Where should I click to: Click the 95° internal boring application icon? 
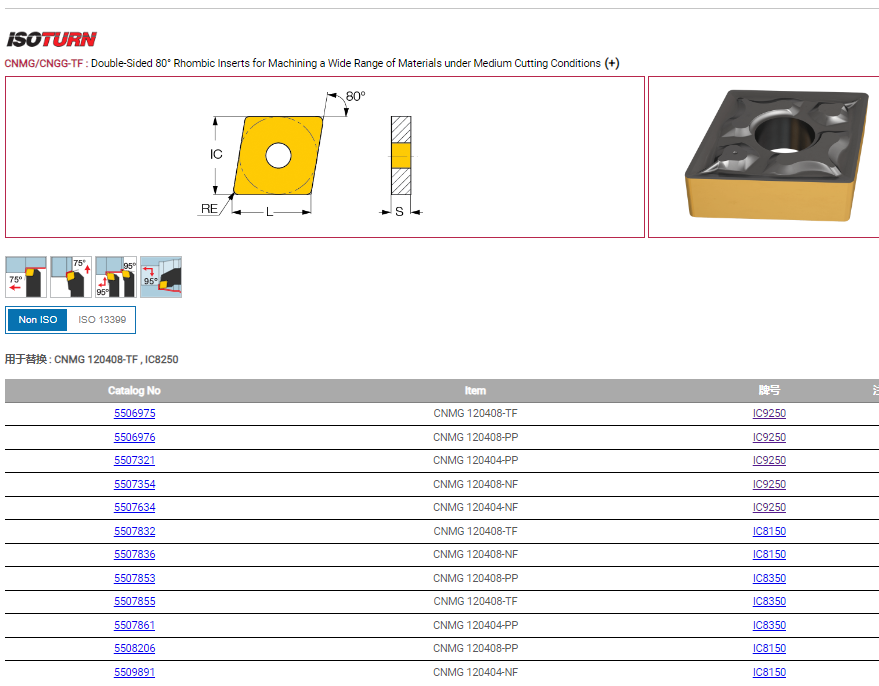(x=161, y=277)
